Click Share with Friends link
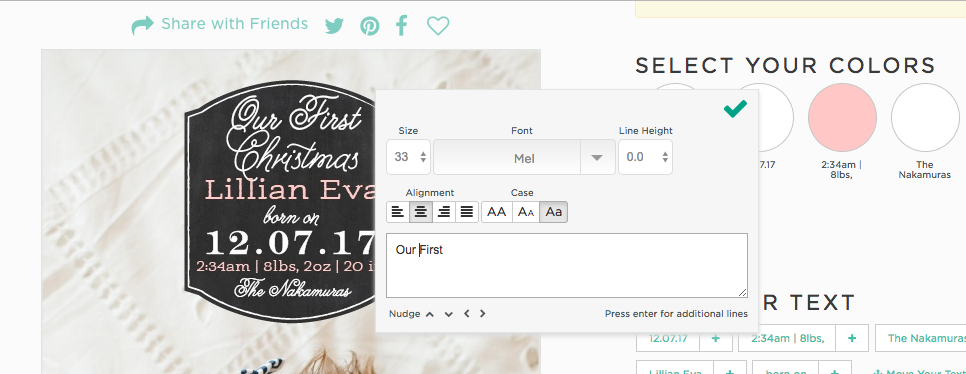The width and height of the screenshot is (966, 374). [234, 24]
